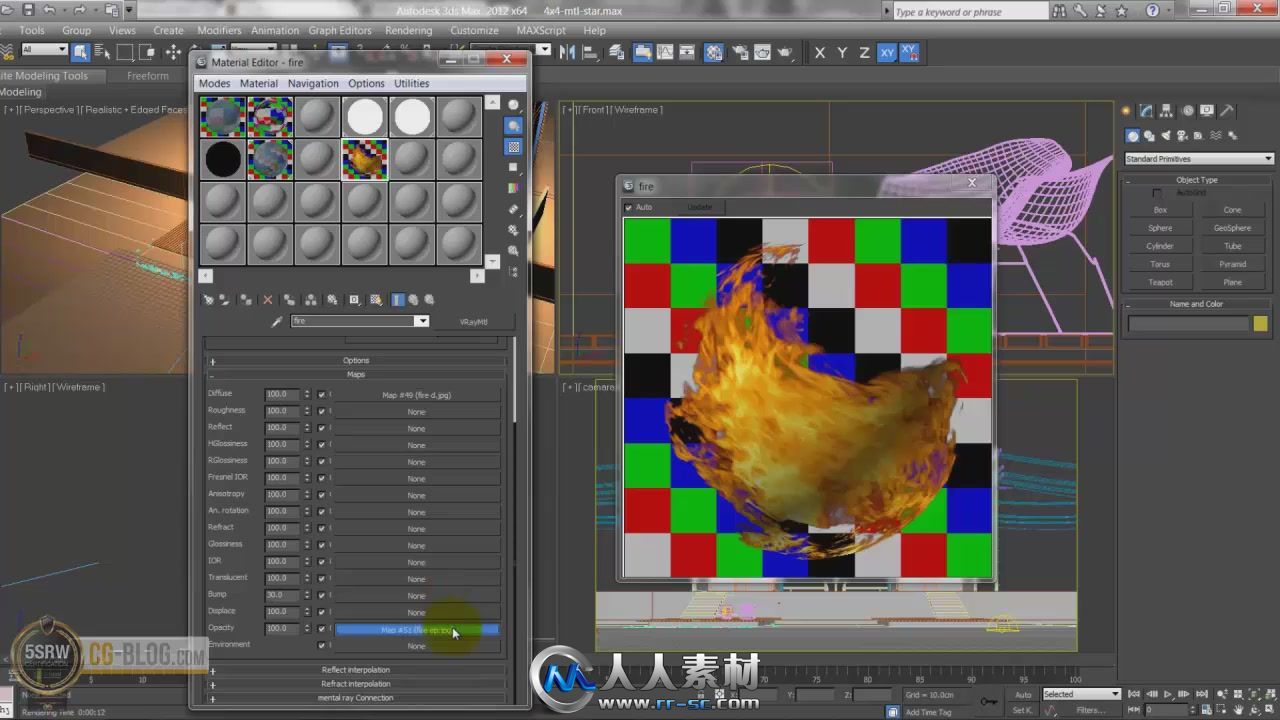Open Navigation menu in Material Editor

313,83
